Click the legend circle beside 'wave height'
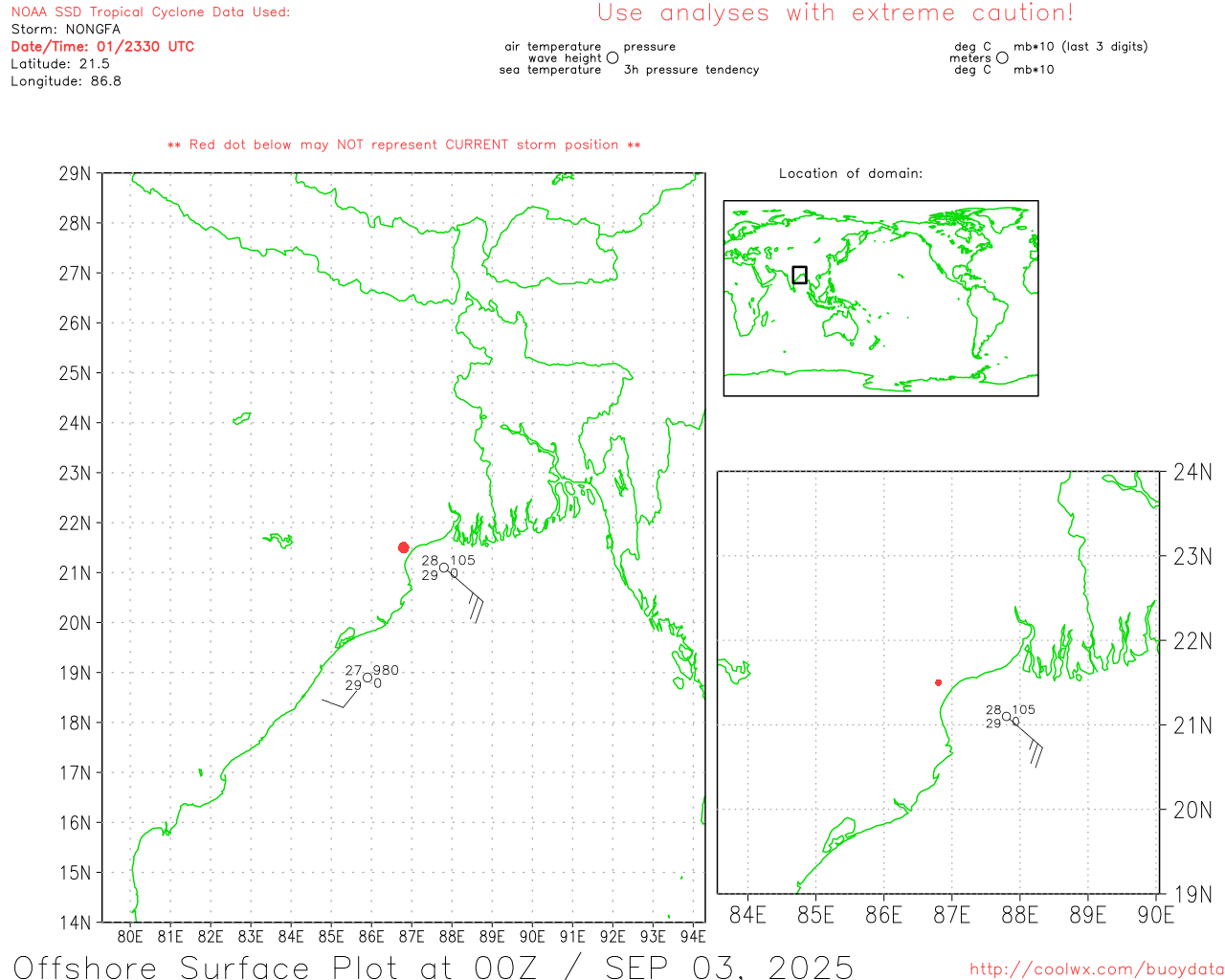 [612, 57]
